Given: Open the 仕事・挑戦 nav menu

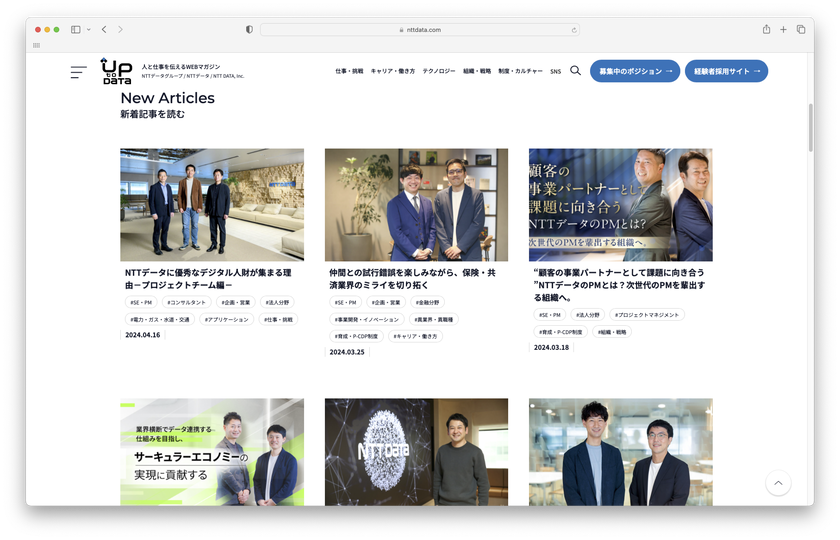Looking at the screenshot, I should pyautogui.click(x=349, y=71).
